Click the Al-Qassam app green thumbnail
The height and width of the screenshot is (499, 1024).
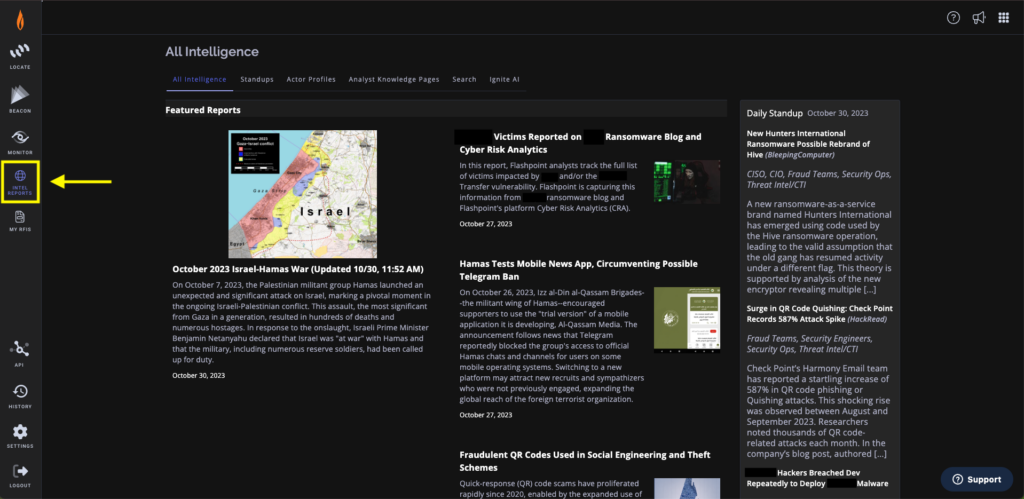point(687,320)
